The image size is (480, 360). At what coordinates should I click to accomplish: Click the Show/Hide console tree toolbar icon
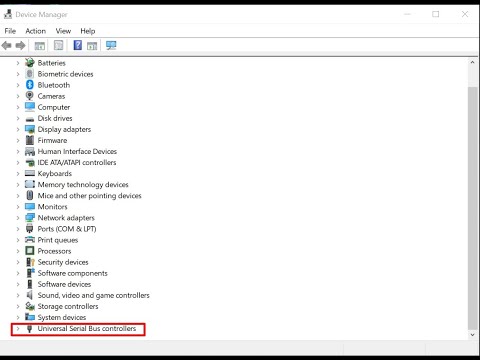tap(40, 46)
